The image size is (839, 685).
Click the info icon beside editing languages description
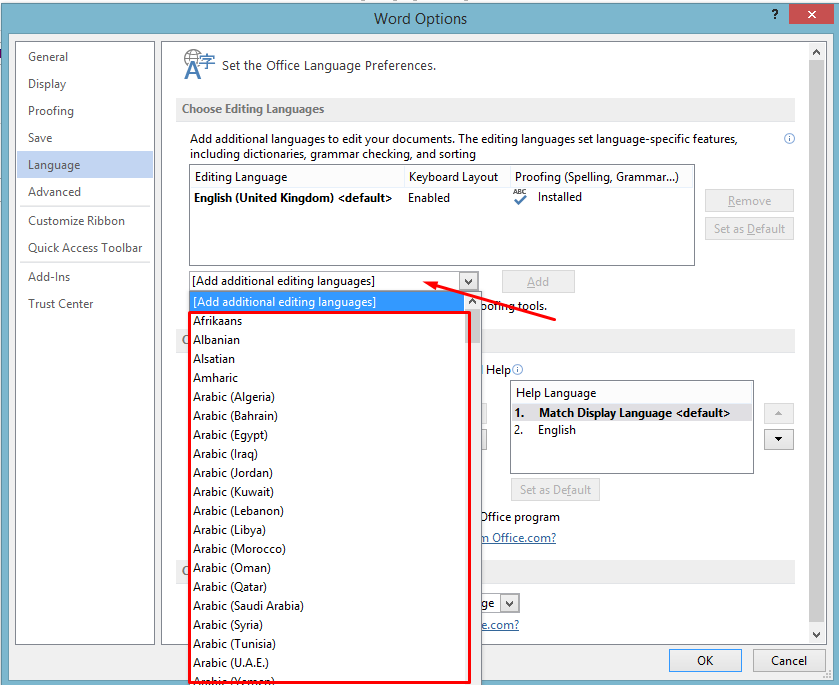[789, 139]
